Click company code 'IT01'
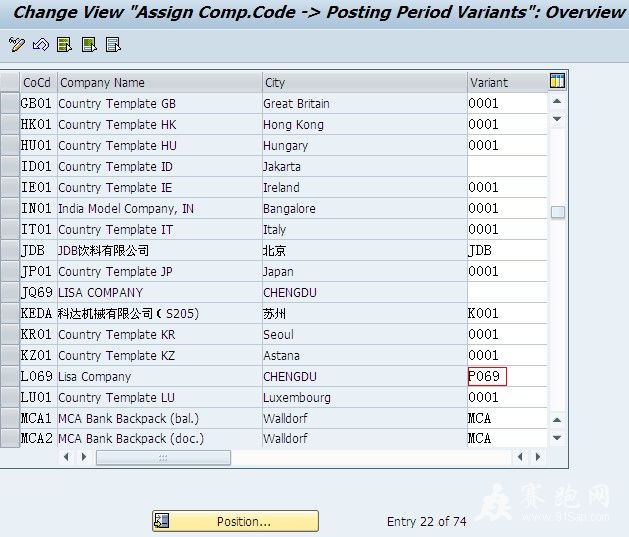The width and height of the screenshot is (629, 537). [x=36, y=229]
